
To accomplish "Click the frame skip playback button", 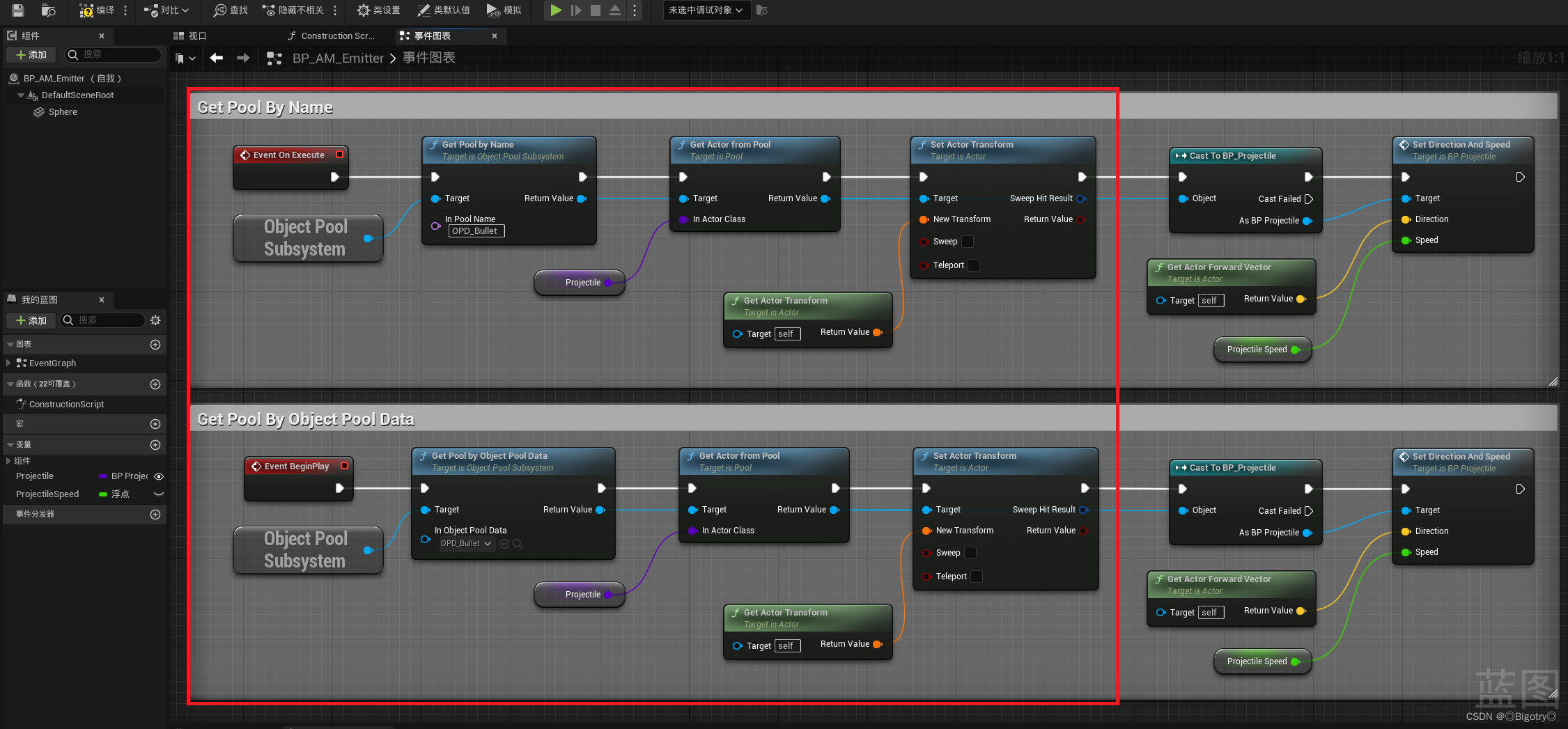I will coord(576,10).
